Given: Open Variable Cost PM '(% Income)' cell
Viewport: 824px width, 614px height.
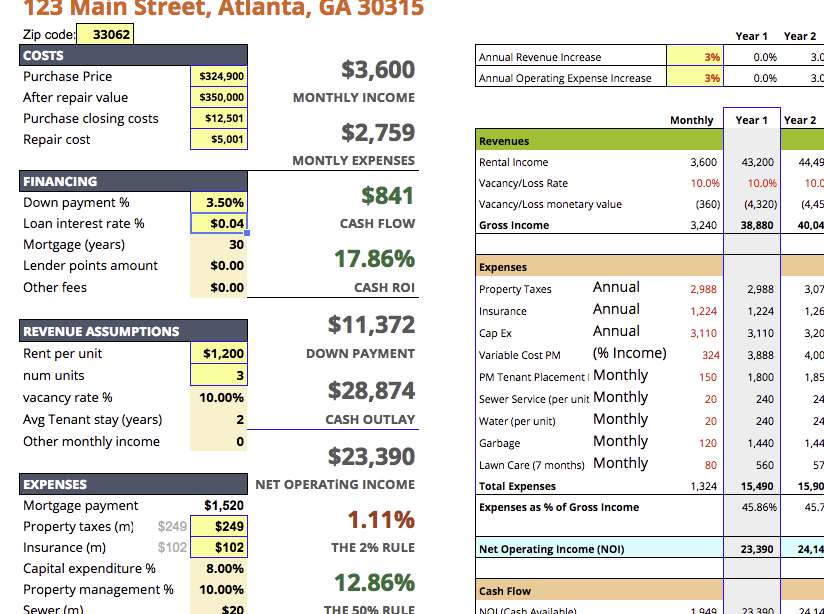Looking at the screenshot, I should coord(629,353).
